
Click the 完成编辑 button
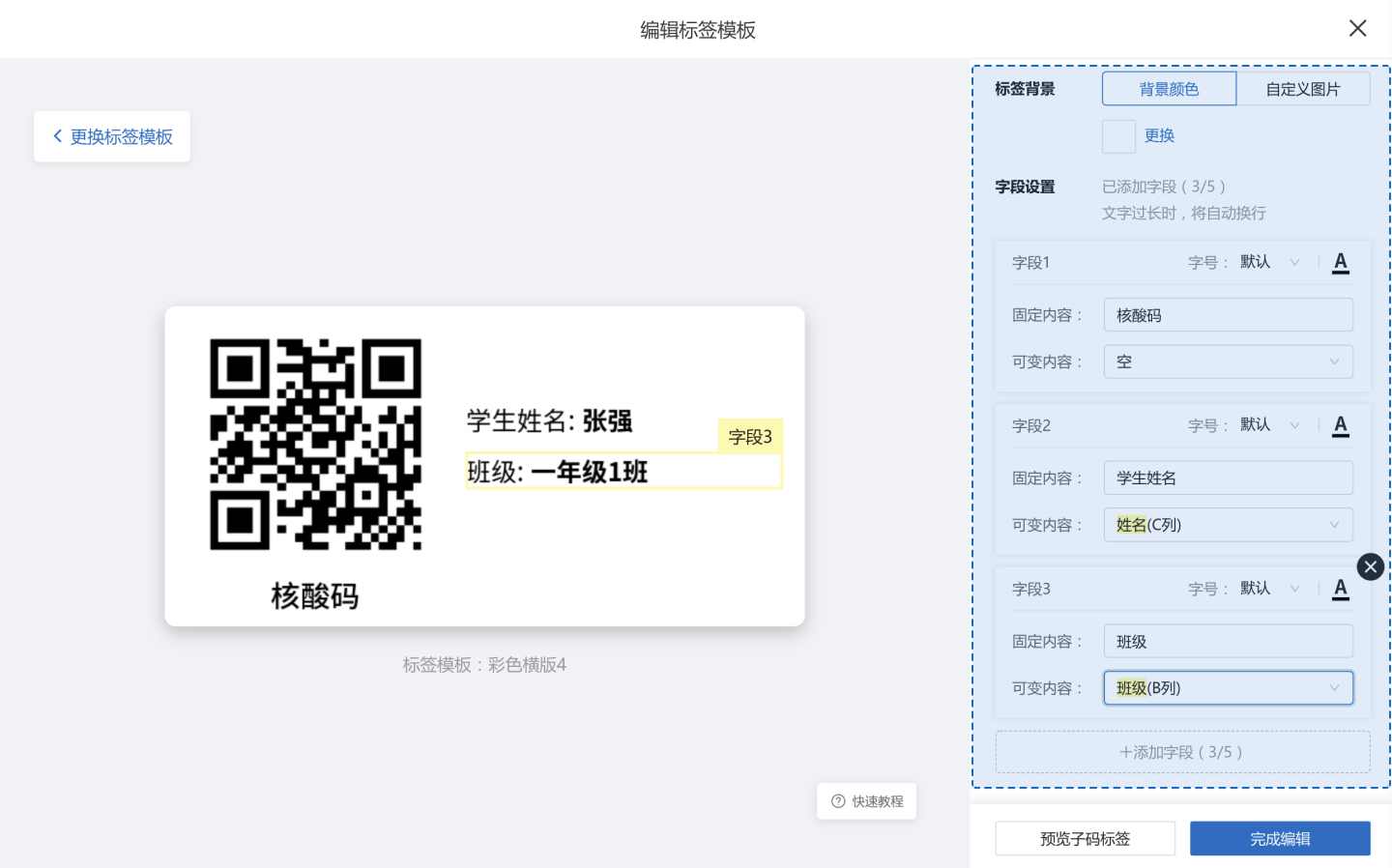coord(1280,838)
